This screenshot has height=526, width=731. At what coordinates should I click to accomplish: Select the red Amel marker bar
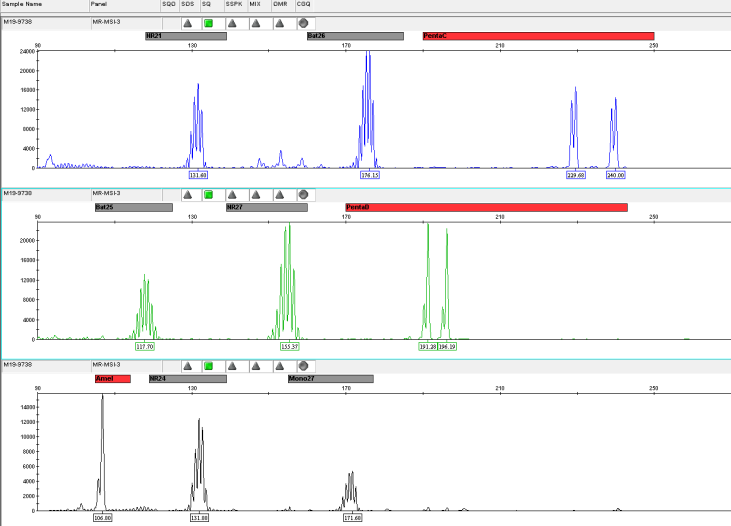pyautogui.click(x=112, y=379)
